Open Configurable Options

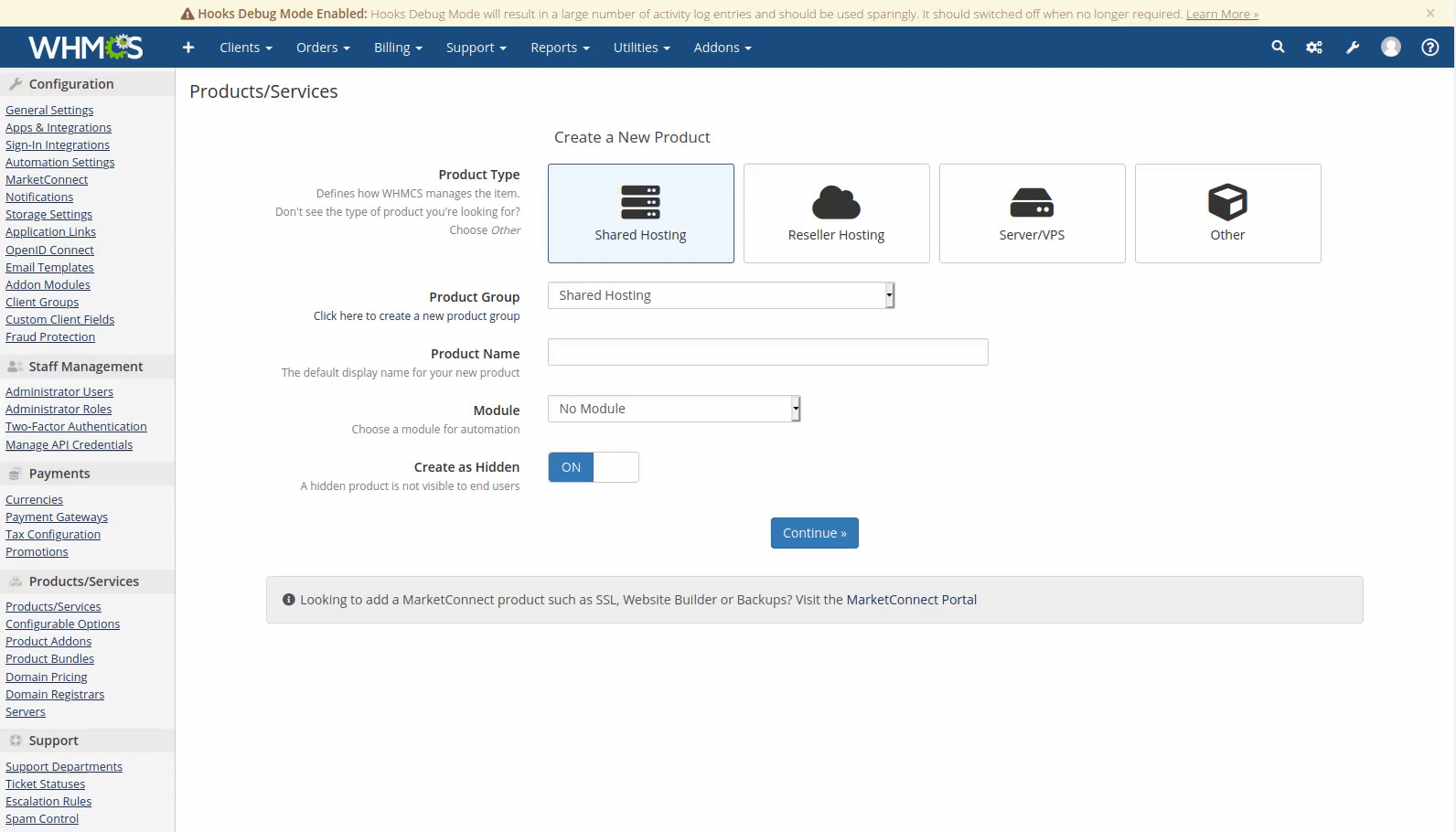(63, 624)
